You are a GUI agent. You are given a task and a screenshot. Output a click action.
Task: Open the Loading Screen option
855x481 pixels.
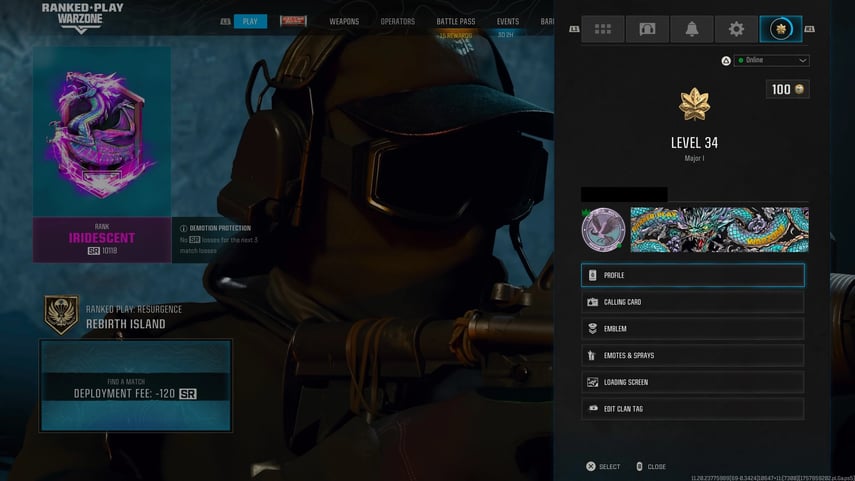point(693,382)
